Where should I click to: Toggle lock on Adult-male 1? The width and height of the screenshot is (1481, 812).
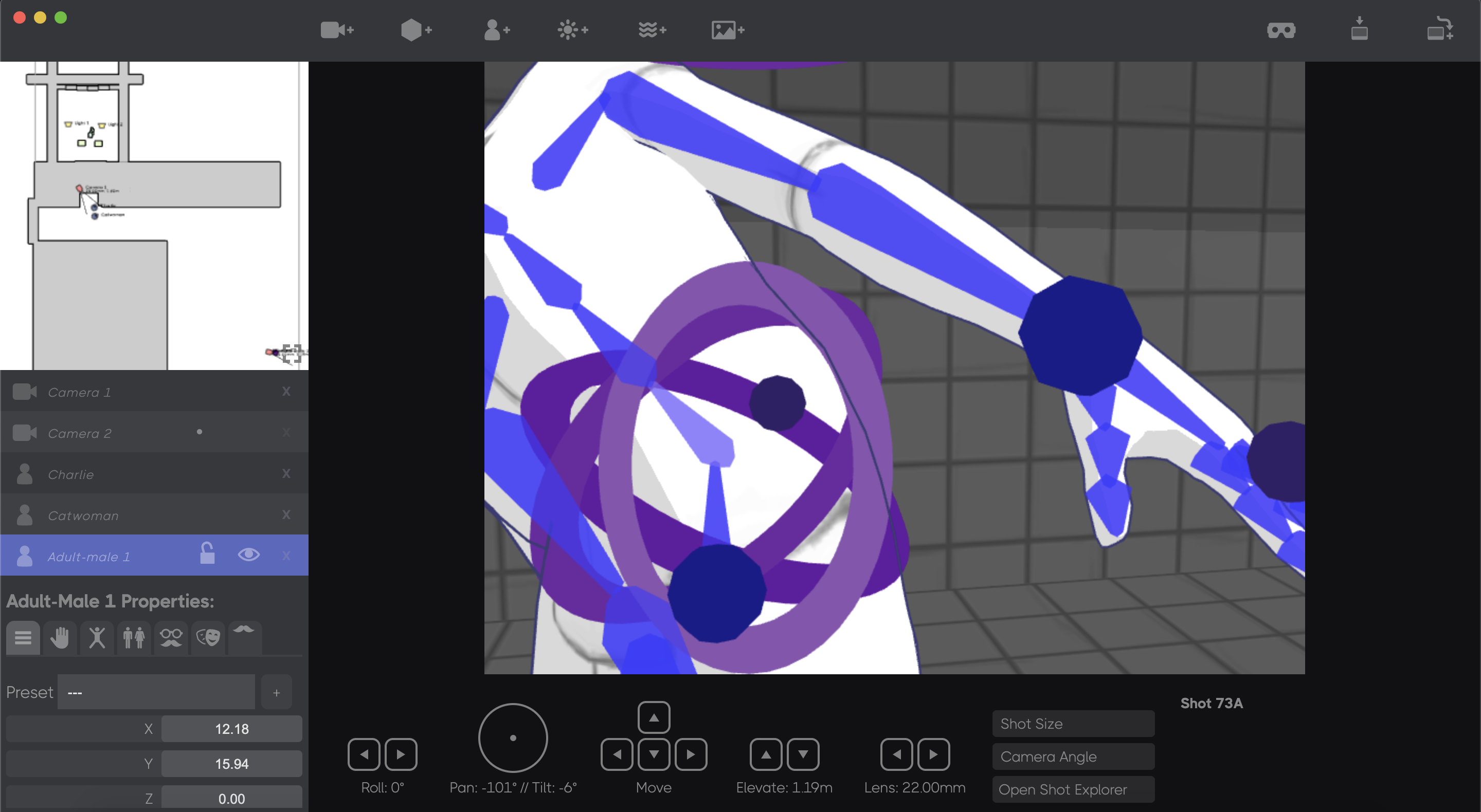[x=208, y=553]
